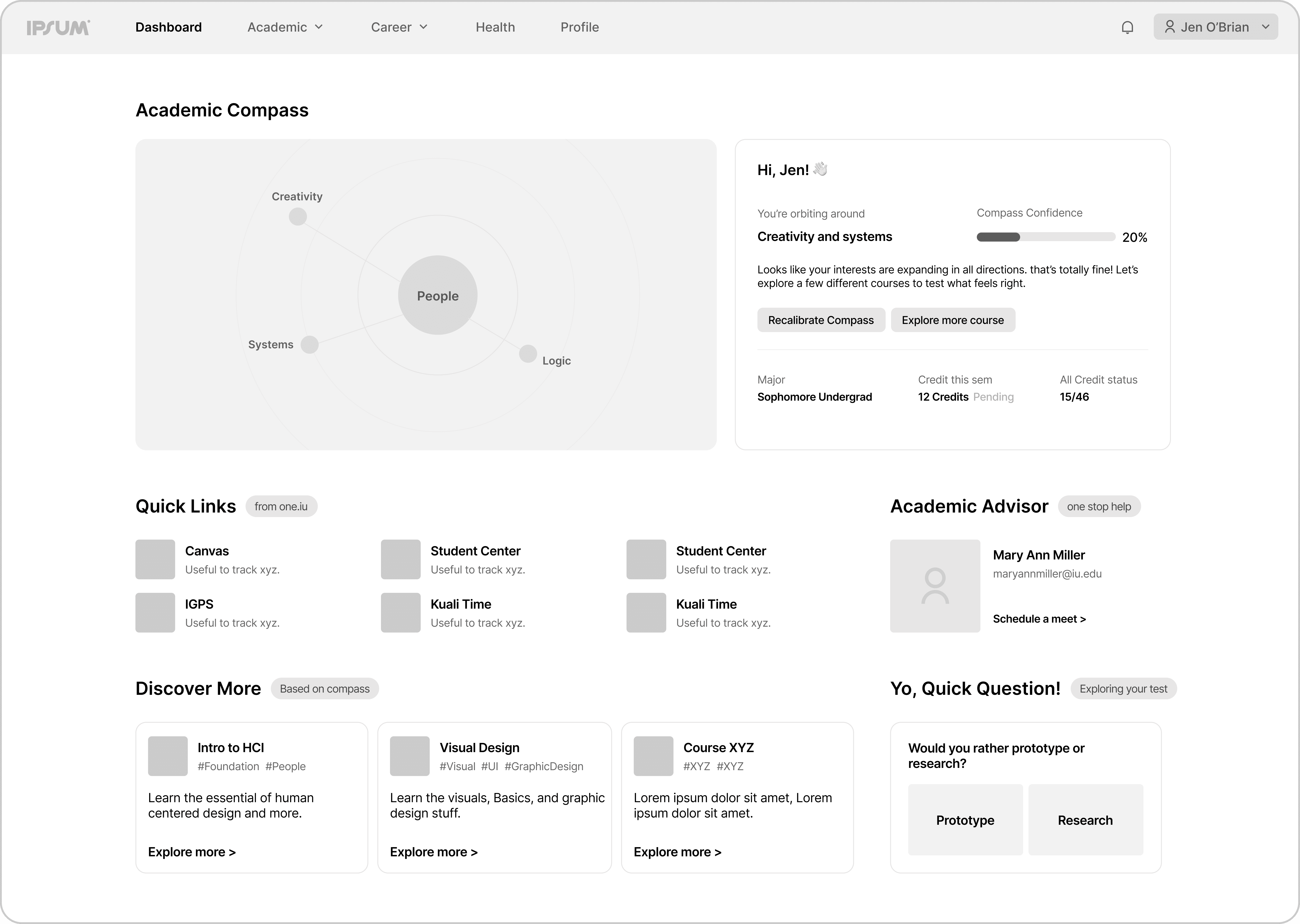1300x924 pixels.
Task: Select the Logic node in the compass
Action: [528, 354]
